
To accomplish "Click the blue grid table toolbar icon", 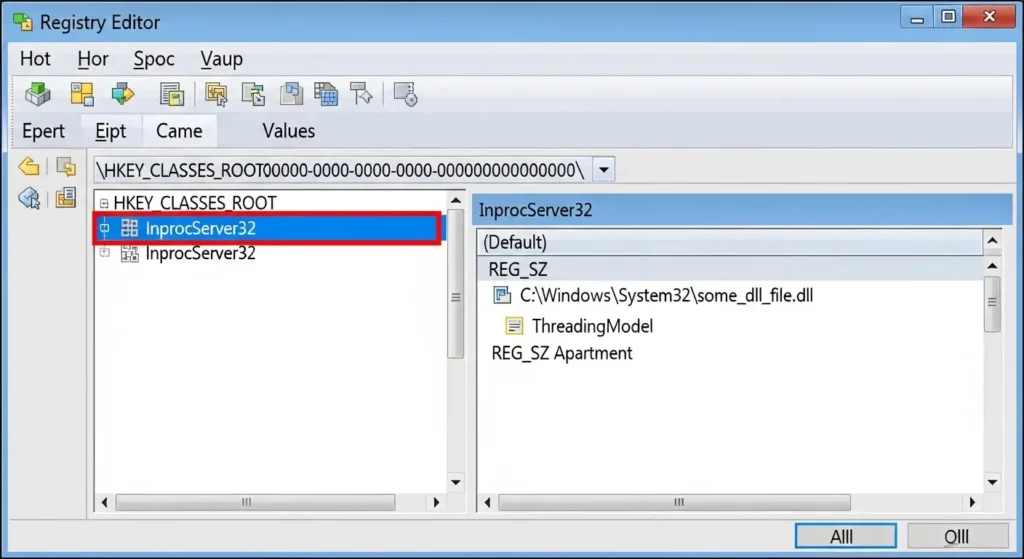I will coord(325,94).
